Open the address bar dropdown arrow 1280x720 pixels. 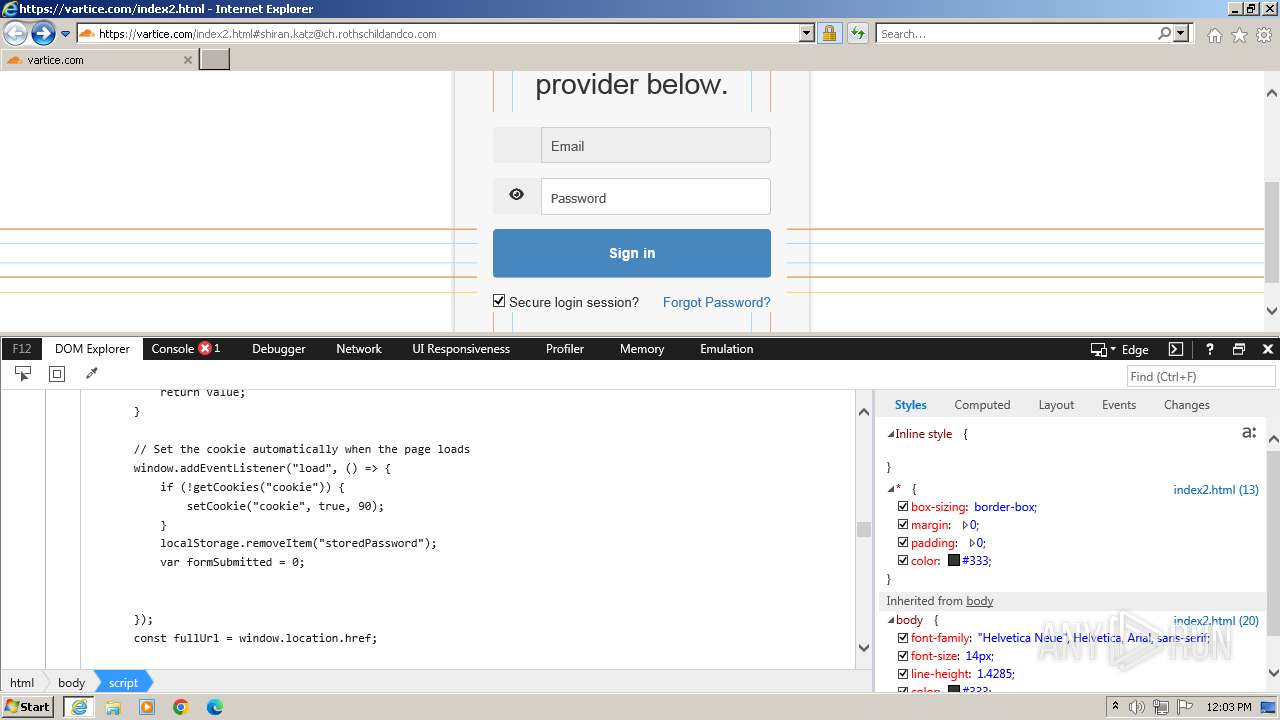[807, 33]
